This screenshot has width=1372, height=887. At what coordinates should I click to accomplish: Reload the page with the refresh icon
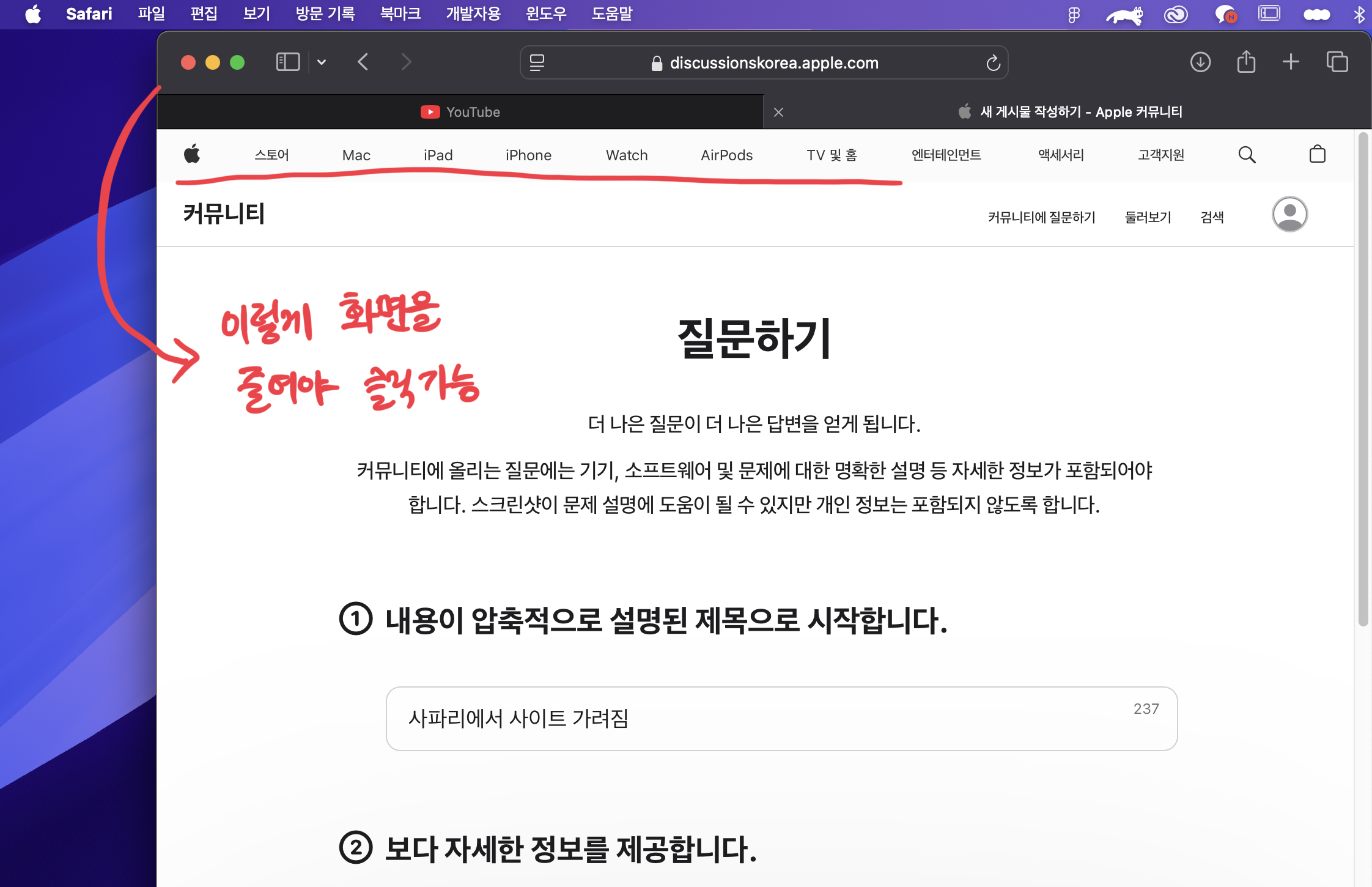pyautogui.click(x=993, y=62)
